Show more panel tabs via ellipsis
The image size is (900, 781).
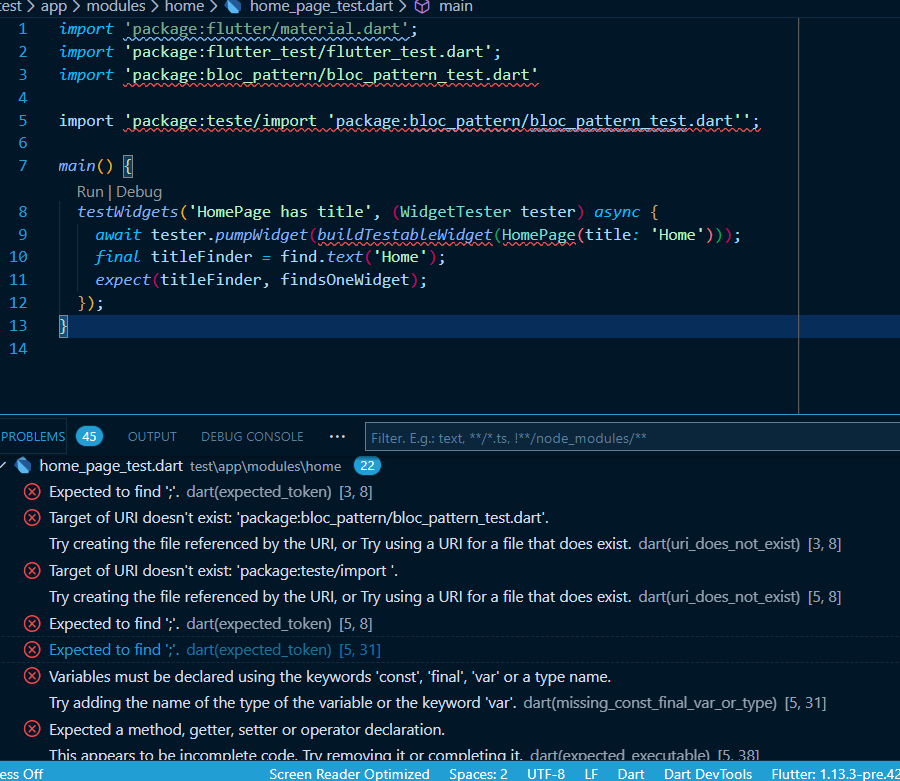point(338,437)
